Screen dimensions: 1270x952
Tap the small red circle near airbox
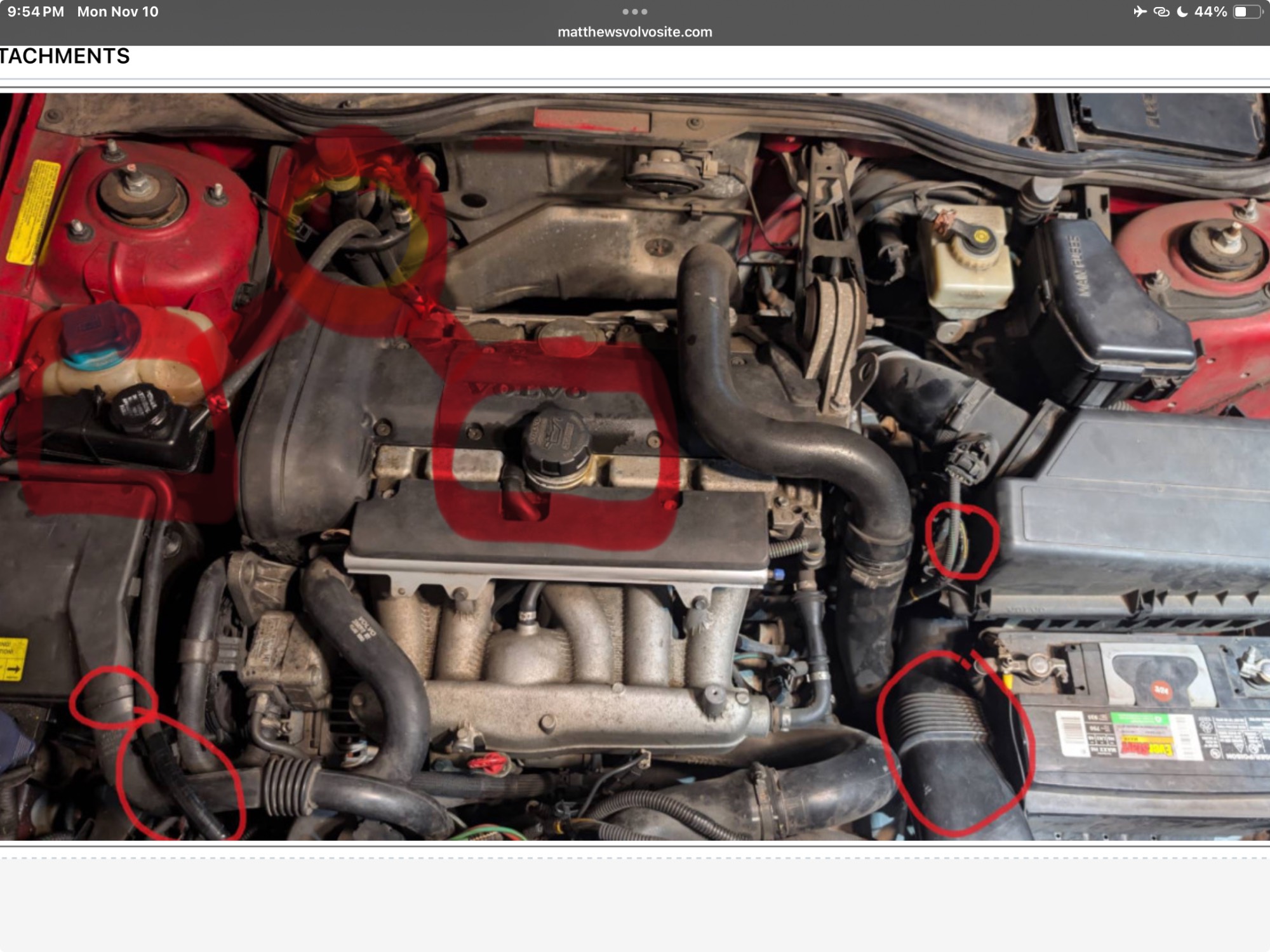point(961,541)
